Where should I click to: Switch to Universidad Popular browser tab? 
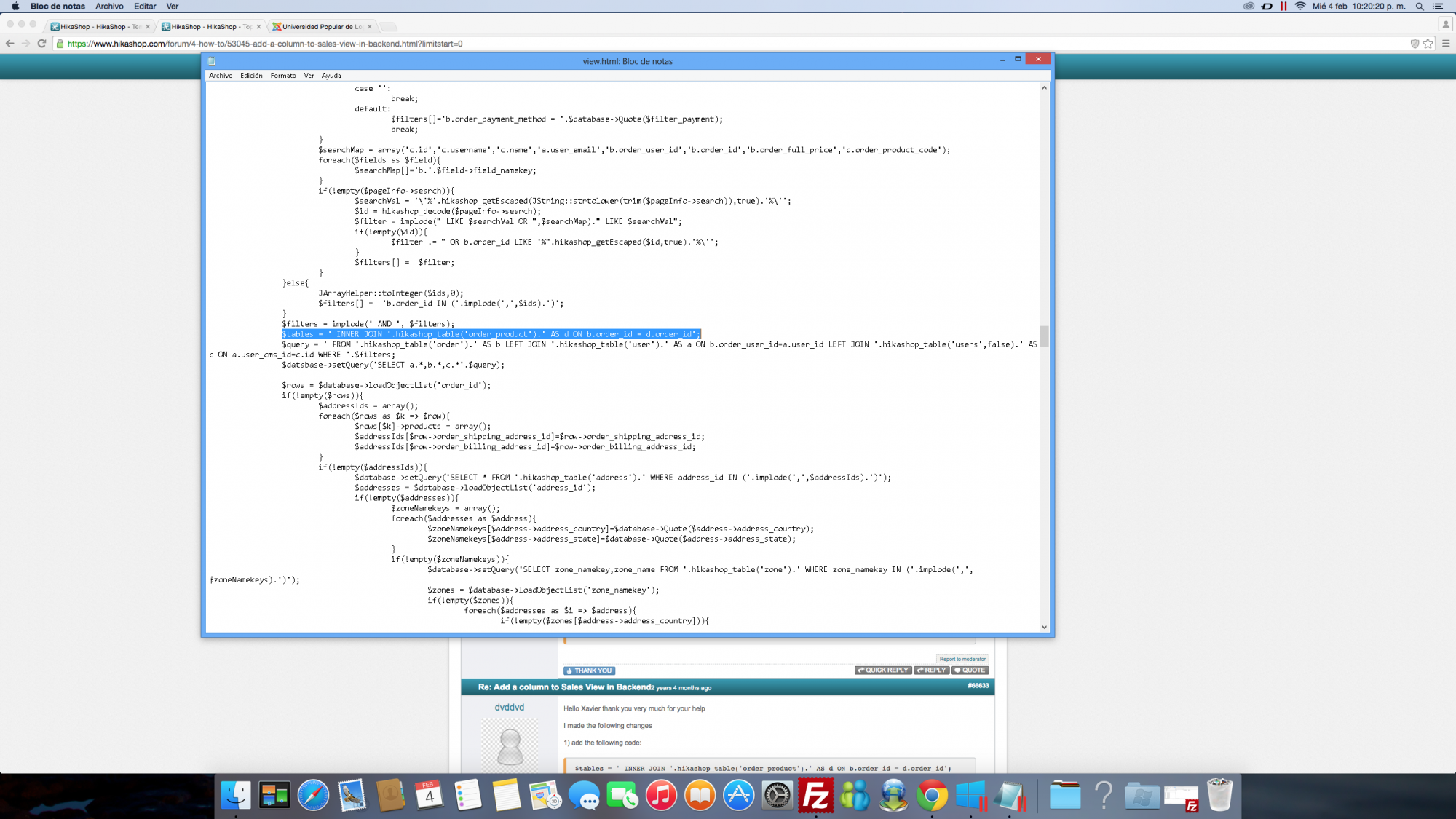[x=321, y=27]
